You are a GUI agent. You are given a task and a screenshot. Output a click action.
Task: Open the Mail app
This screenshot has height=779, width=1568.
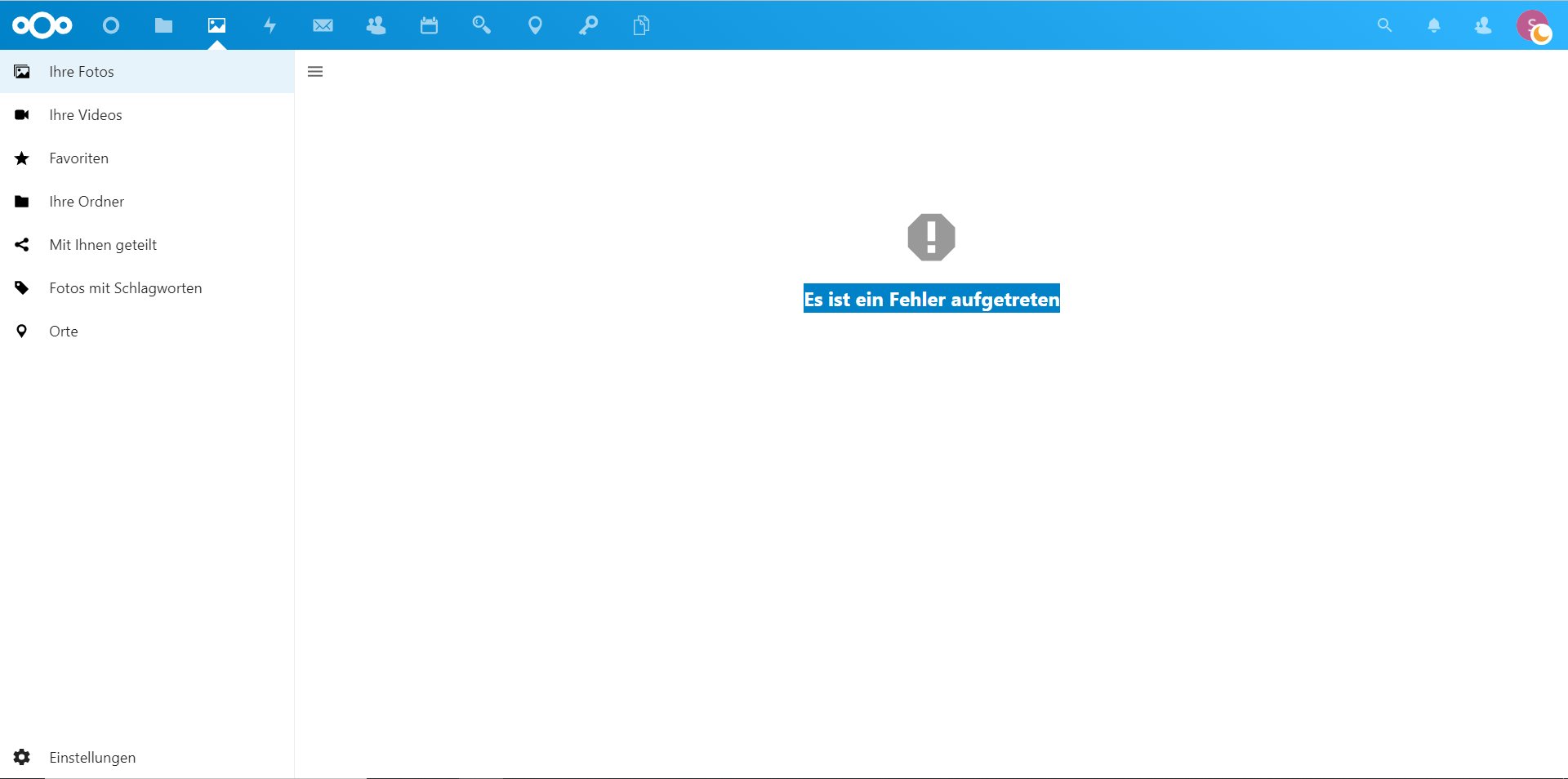[323, 25]
